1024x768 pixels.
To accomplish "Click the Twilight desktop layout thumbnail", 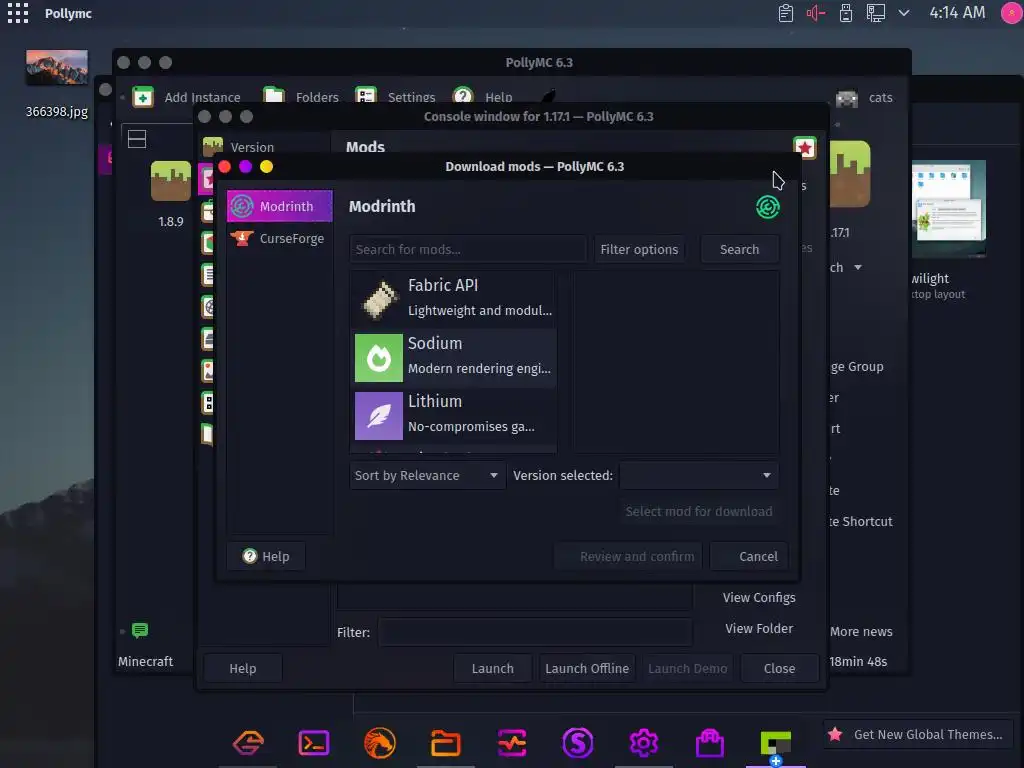I will tap(948, 209).
